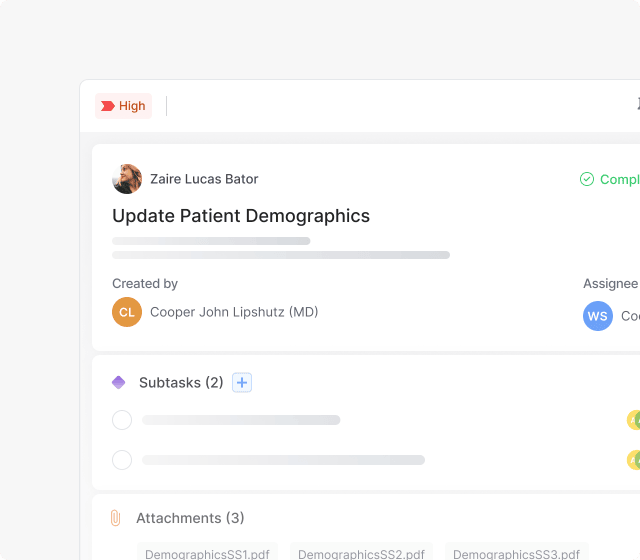Click Zaire Lucas Bator's profile photo
640x560 pixels.
(x=127, y=179)
